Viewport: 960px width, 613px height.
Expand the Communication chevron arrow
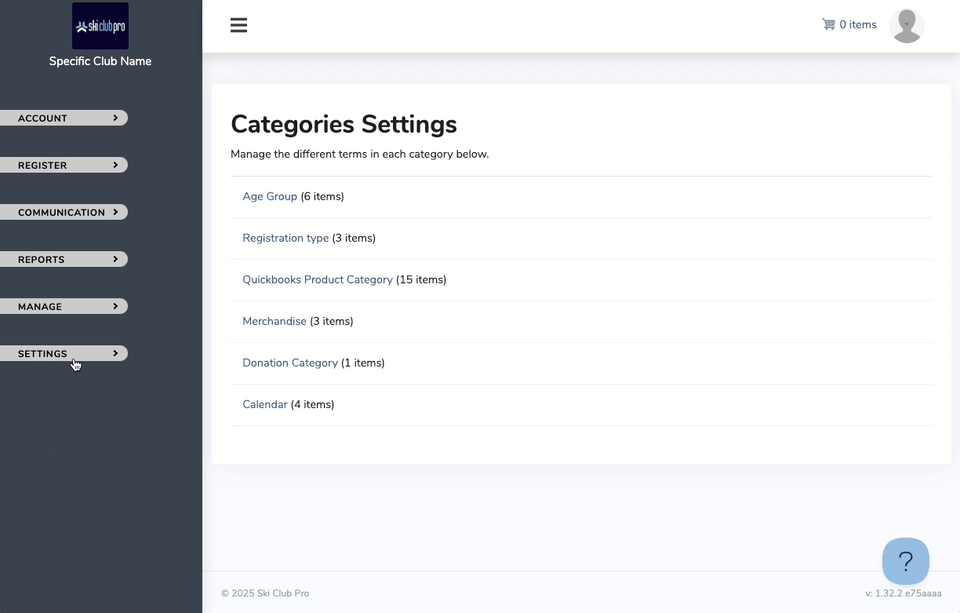(115, 212)
